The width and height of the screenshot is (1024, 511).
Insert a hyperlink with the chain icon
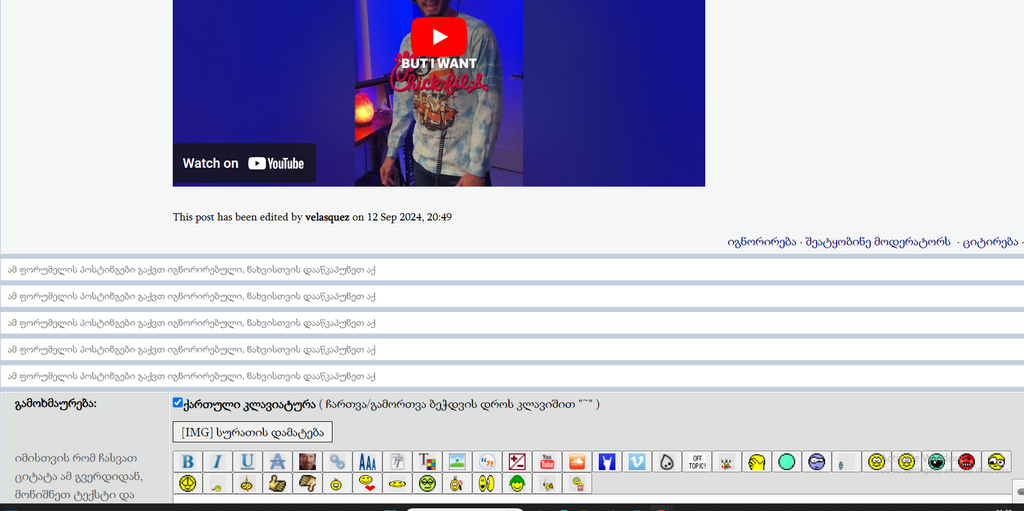[338, 462]
